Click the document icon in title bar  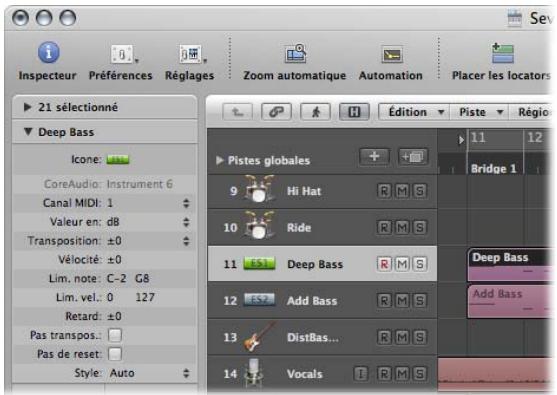pyautogui.click(x=515, y=18)
